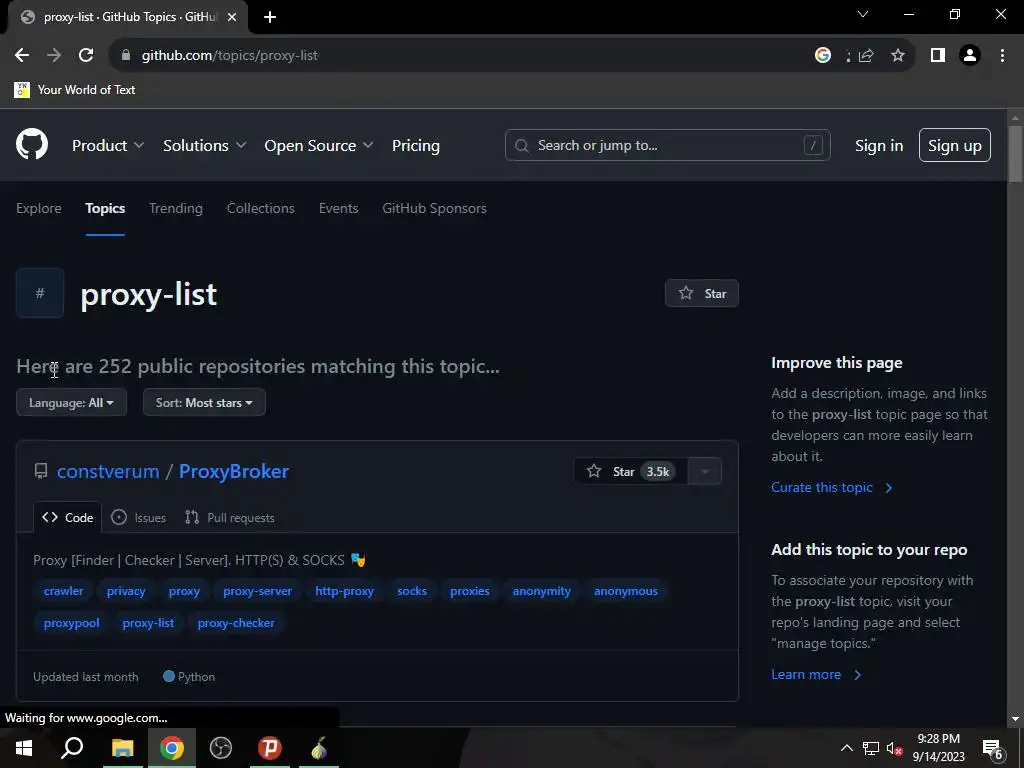
Task: Open the ProxyBroker Issues tab
Action: click(x=138, y=517)
